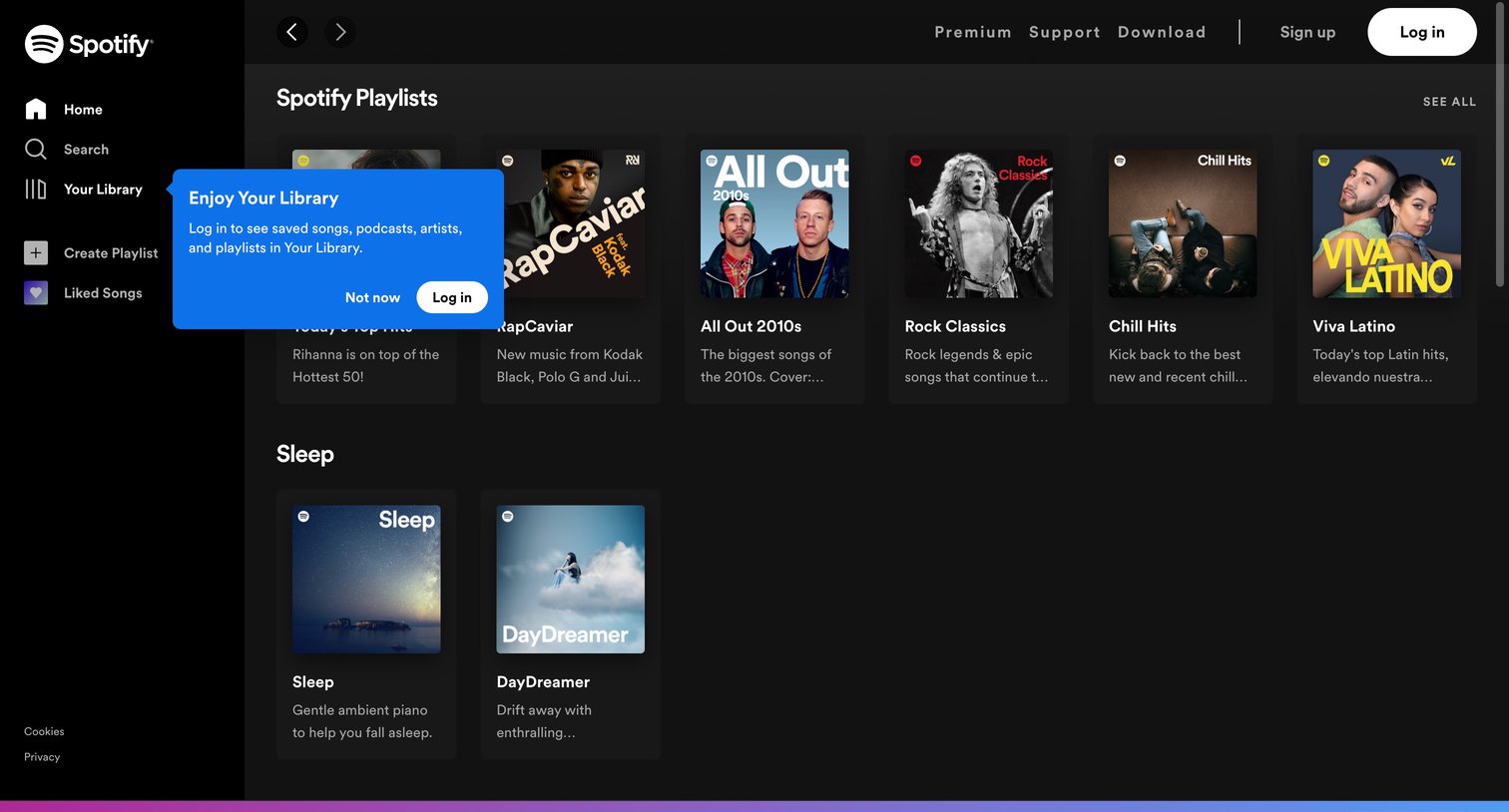Open Liked Songs in sidebar

tap(103, 292)
